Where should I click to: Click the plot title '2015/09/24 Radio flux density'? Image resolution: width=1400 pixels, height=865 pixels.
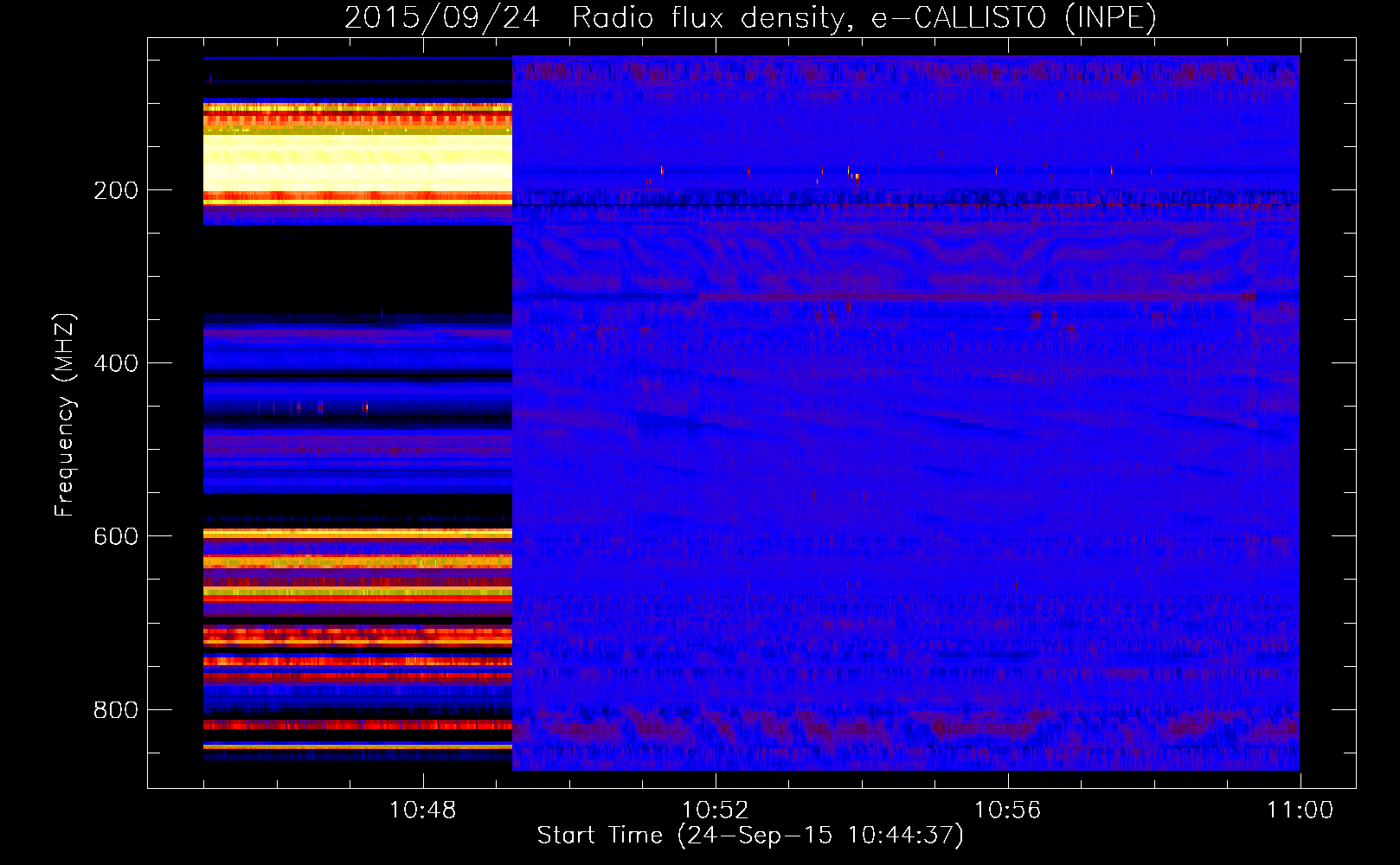(x=750, y=17)
